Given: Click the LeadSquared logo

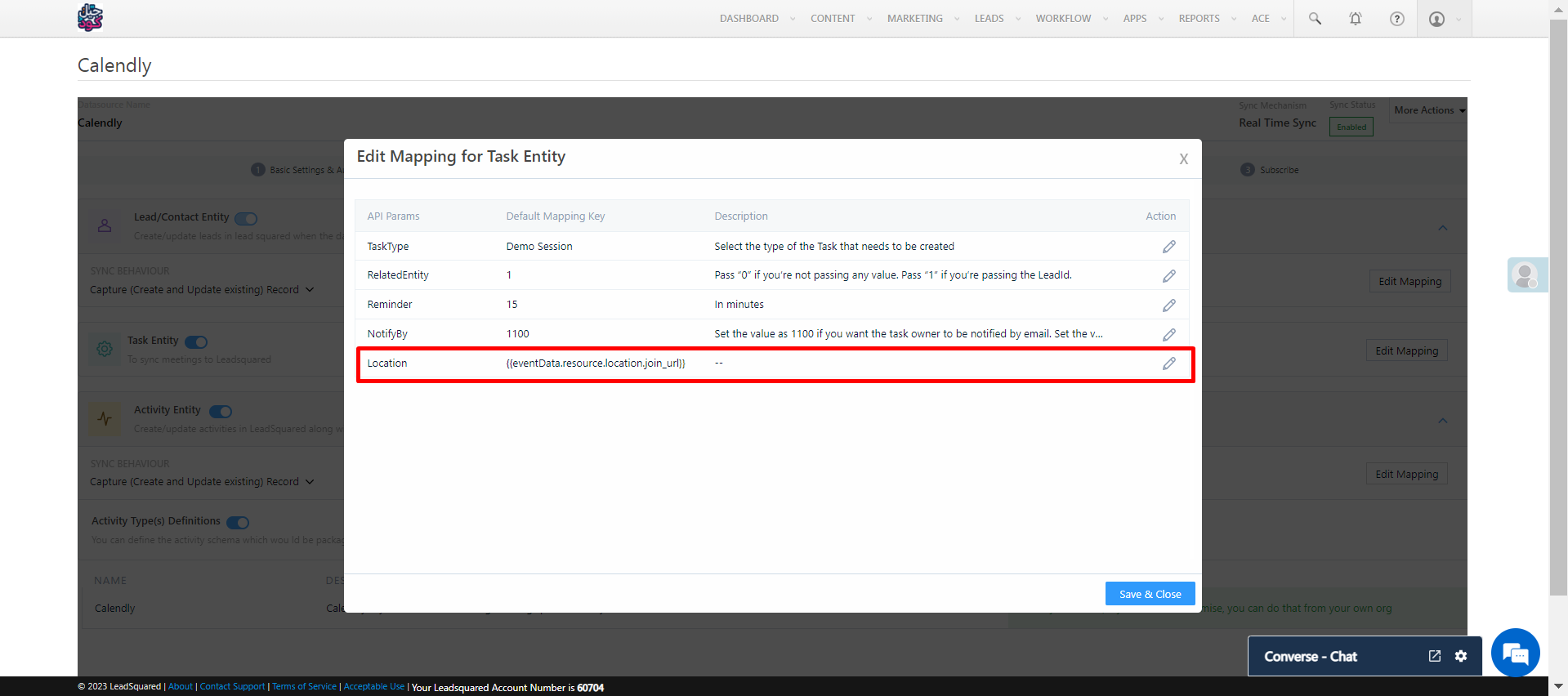Looking at the screenshot, I should (90, 17).
